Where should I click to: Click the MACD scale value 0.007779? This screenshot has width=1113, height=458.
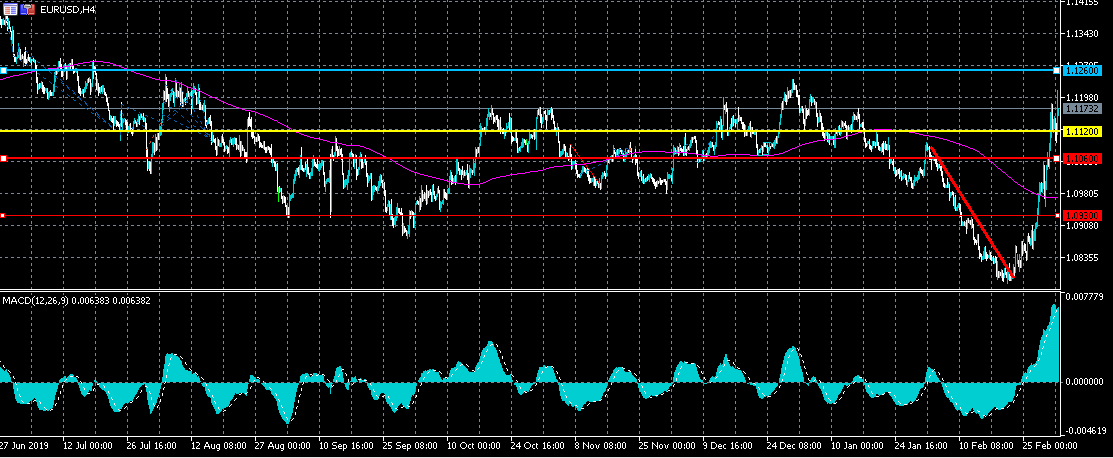point(1085,297)
